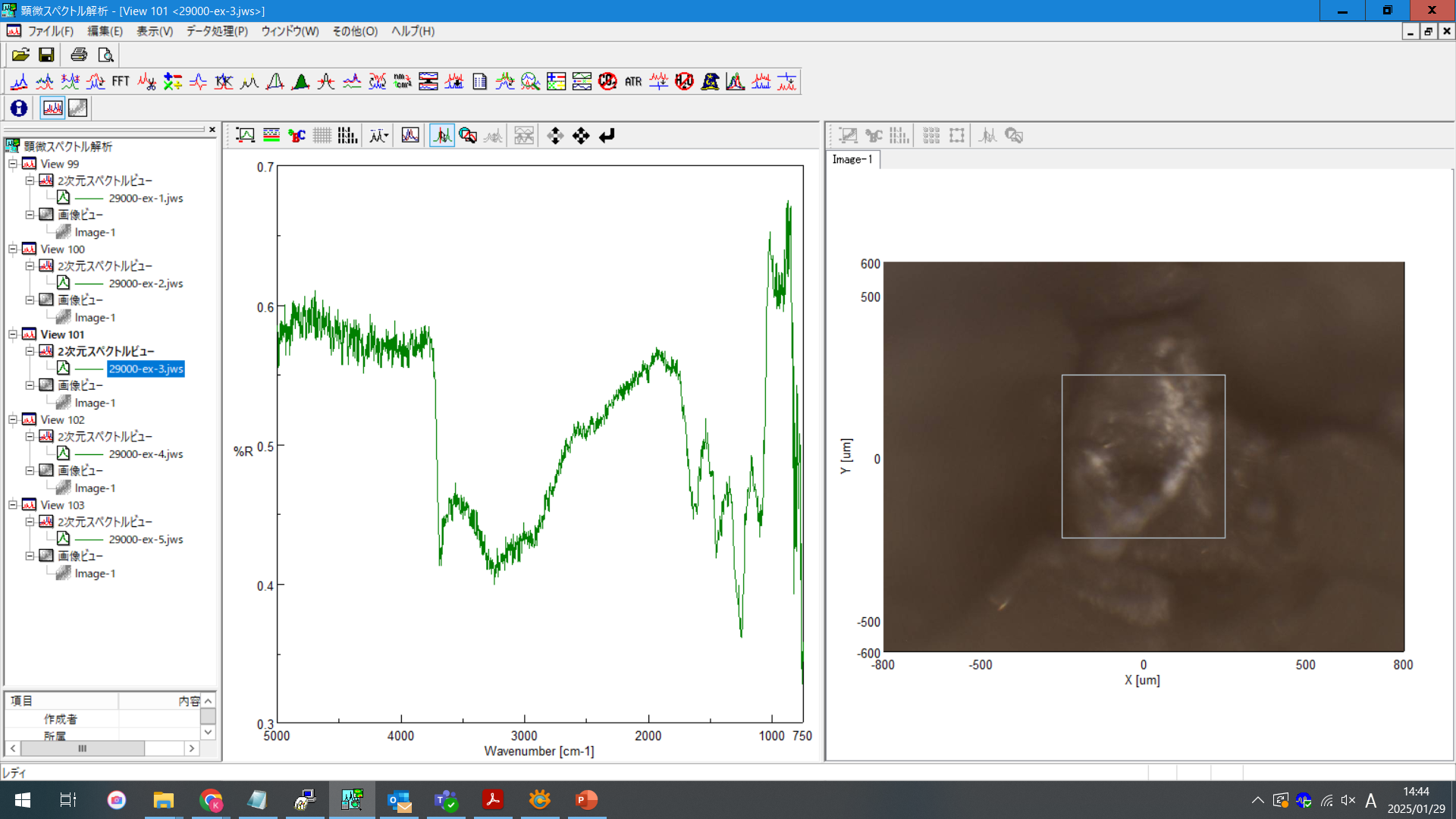This screenshot has height=819, width=1456.
Task: Click the printer icon
Action: coord(79,55)
